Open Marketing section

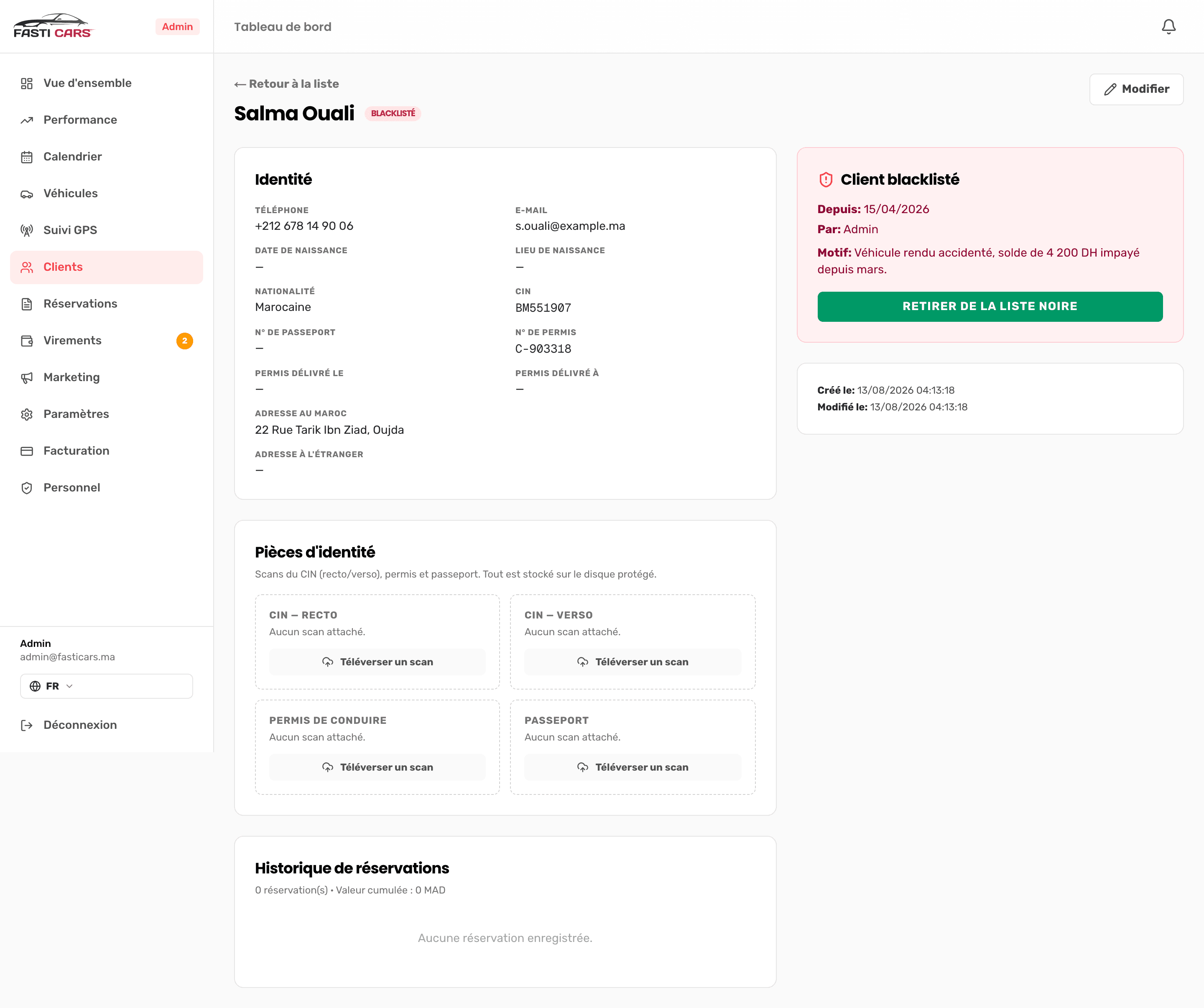tap(107, 378)
